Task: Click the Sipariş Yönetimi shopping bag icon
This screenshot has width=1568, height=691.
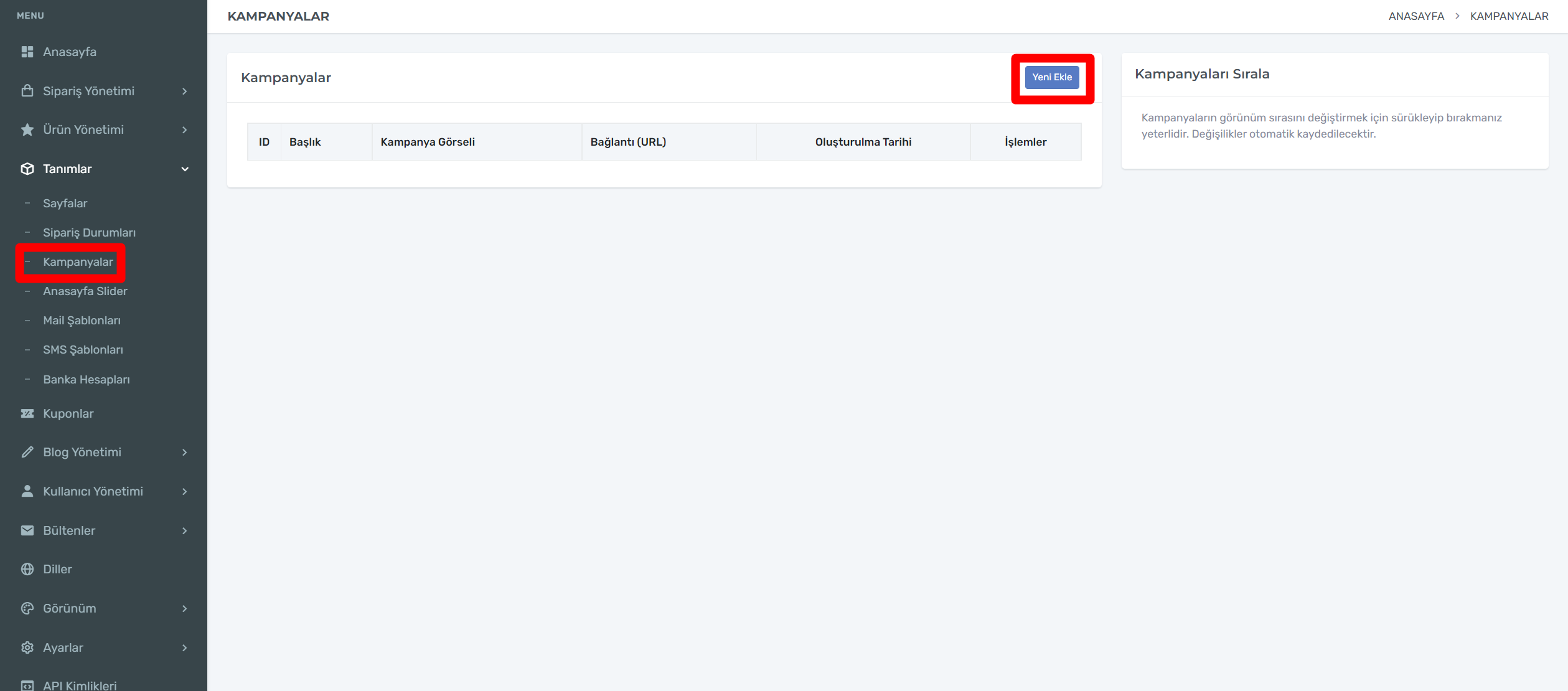Action: click(27, 91)
